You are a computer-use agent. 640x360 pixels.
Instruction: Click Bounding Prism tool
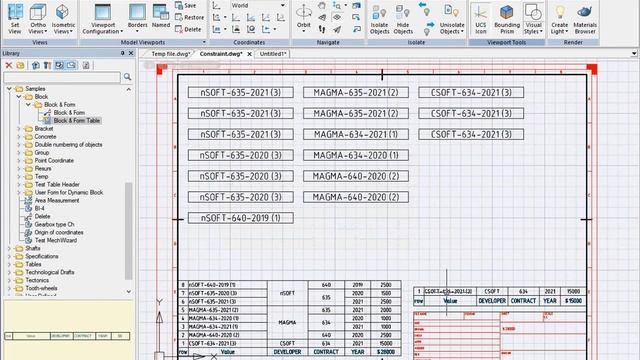coord(507,19)
